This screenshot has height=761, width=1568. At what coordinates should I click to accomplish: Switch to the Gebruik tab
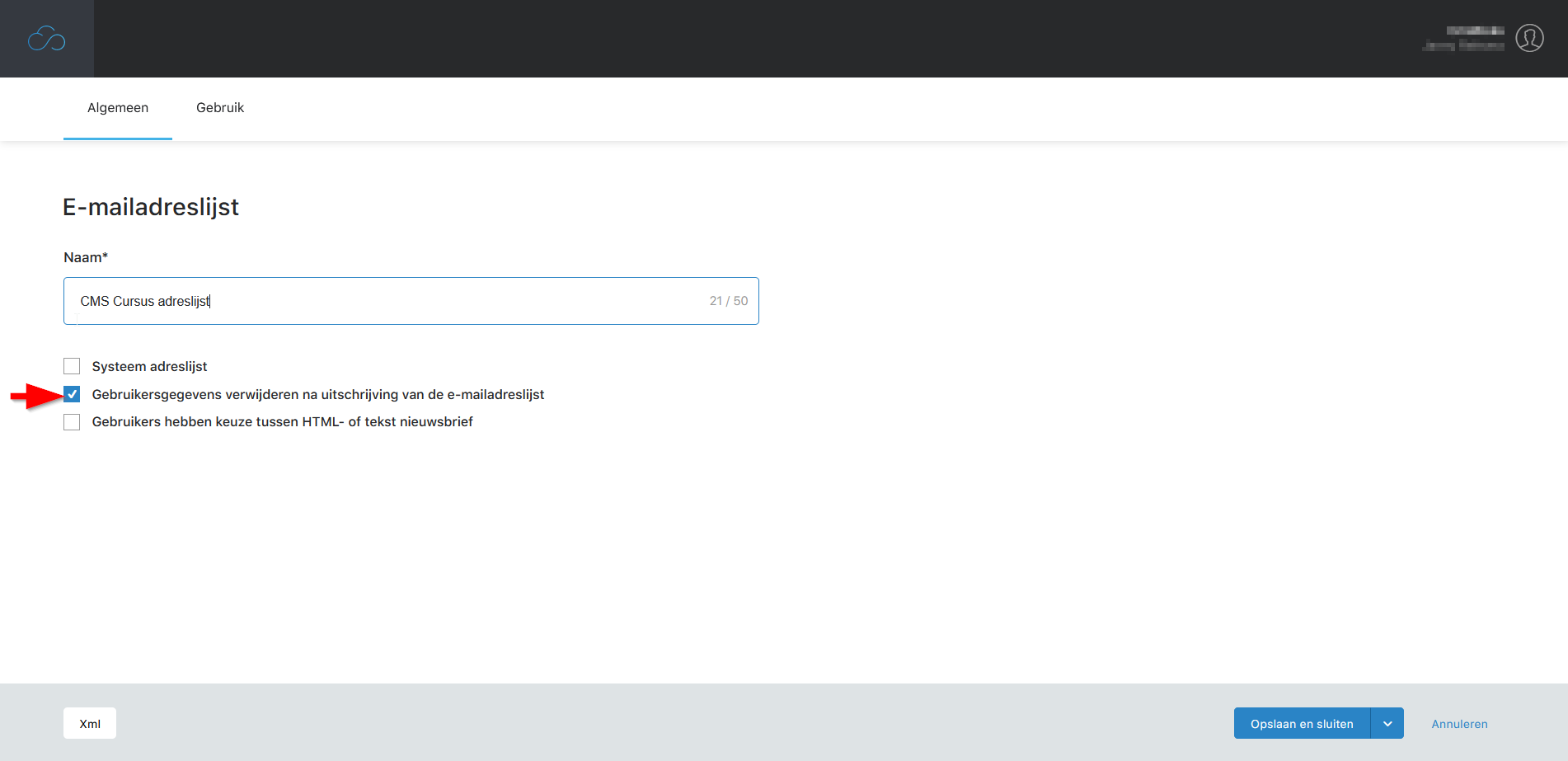coord(220,108)
